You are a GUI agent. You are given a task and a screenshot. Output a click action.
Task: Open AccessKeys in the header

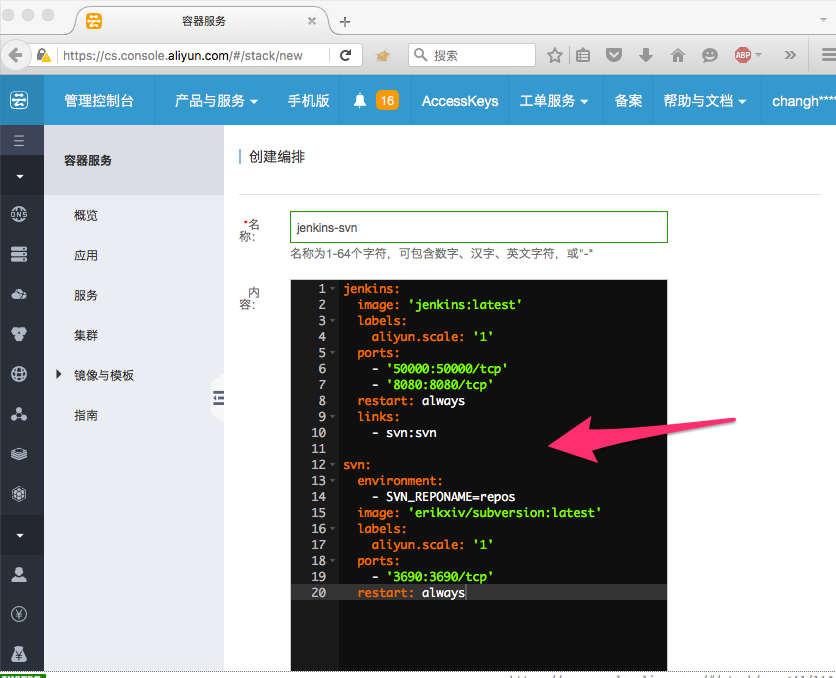point(460,101)
